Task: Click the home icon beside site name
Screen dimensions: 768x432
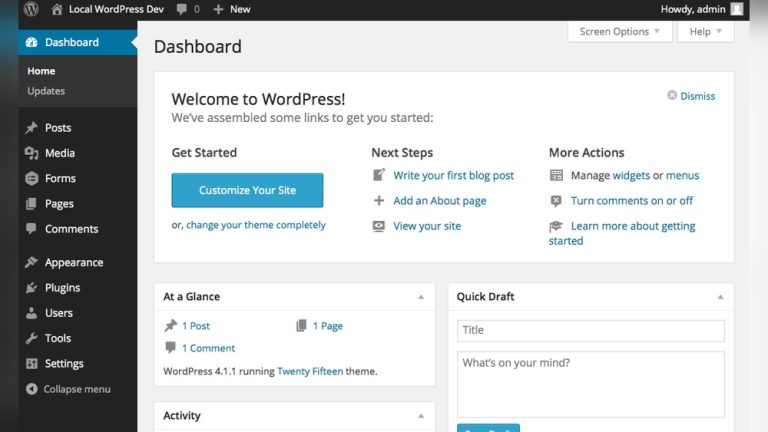Action: (x=57, y=9)
